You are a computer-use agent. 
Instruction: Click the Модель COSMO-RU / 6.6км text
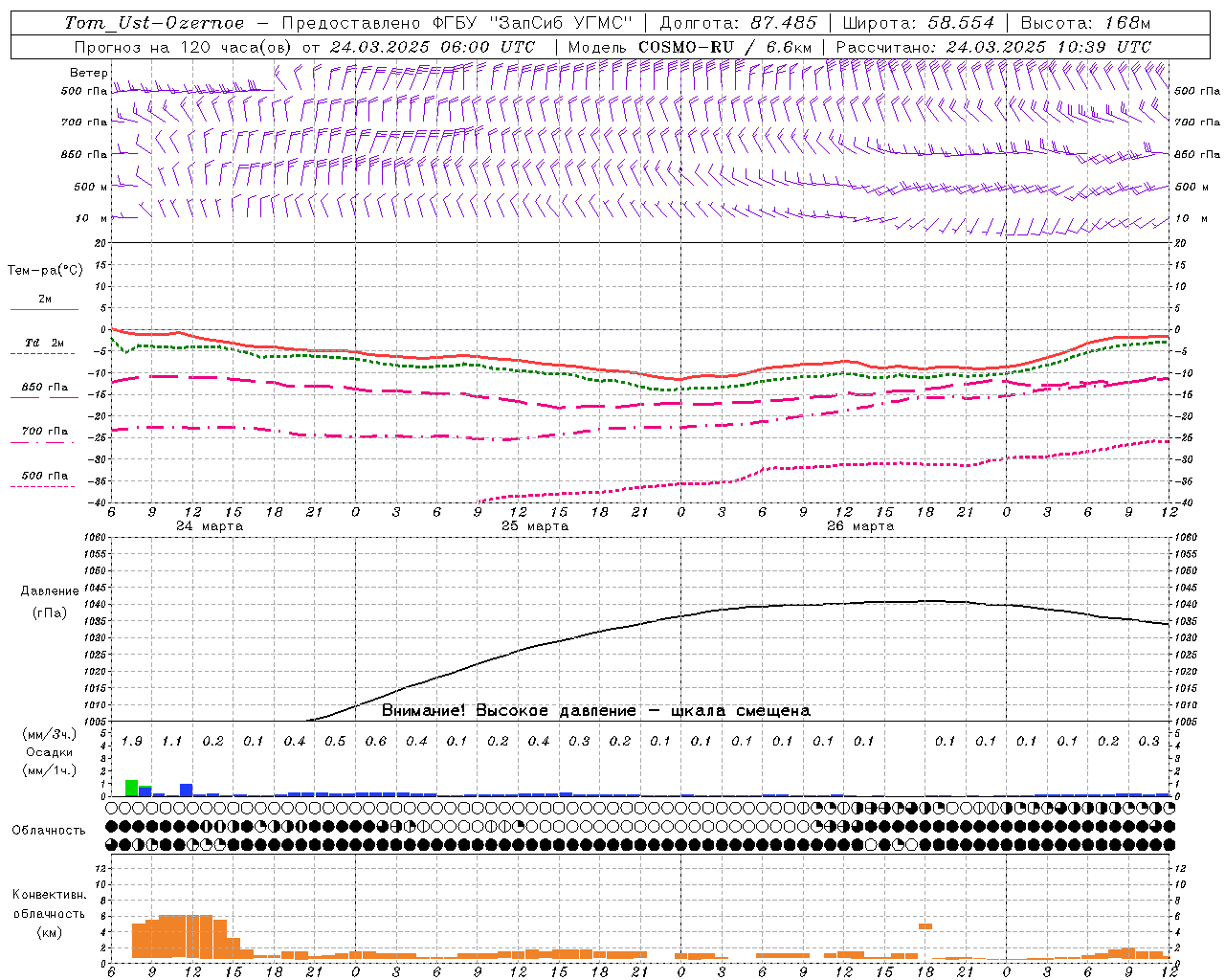[690, 47]
